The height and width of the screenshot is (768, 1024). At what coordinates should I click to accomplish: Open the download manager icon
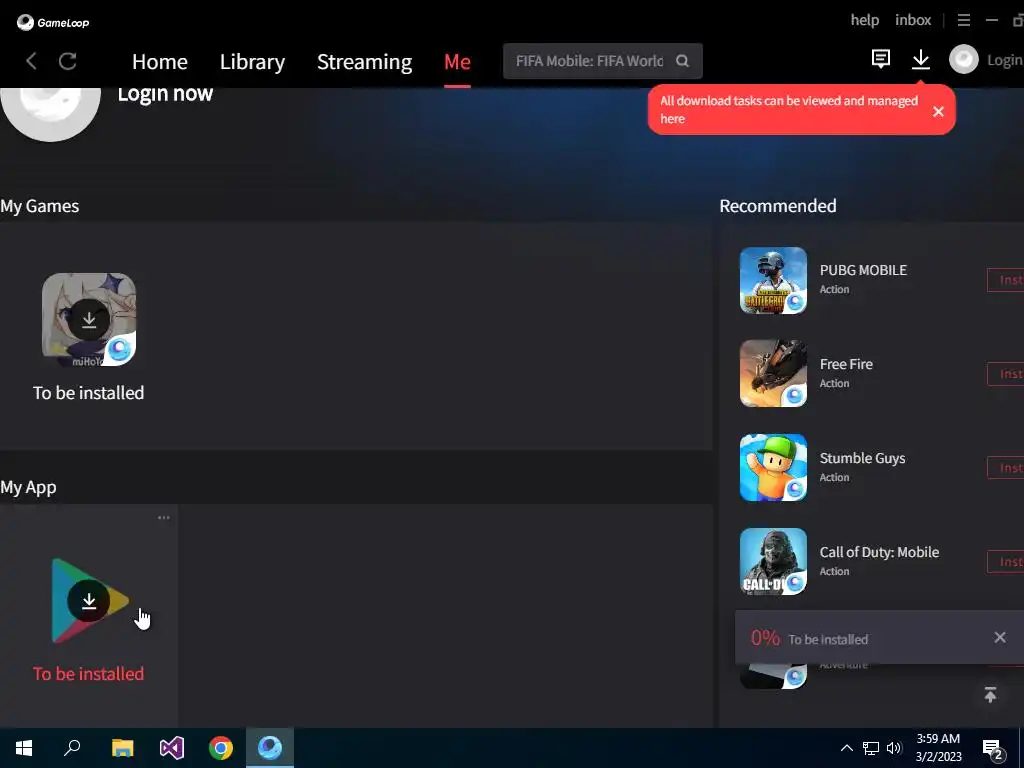pyautogui.click(x=921, y=59)
